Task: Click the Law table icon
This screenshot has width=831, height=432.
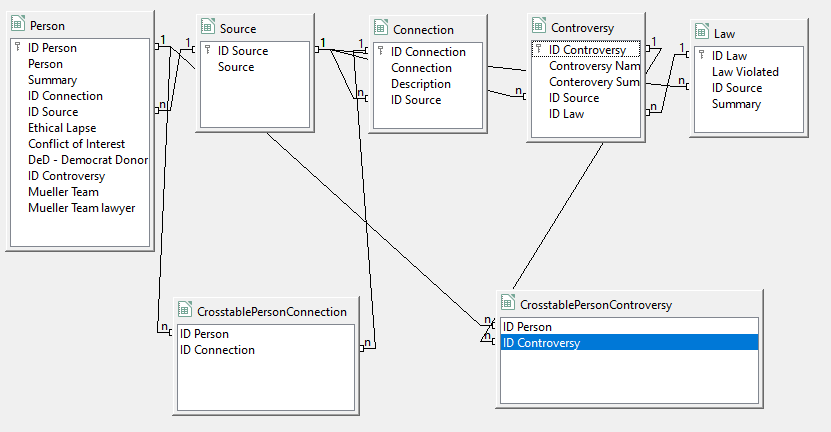Action: (702, 32)
